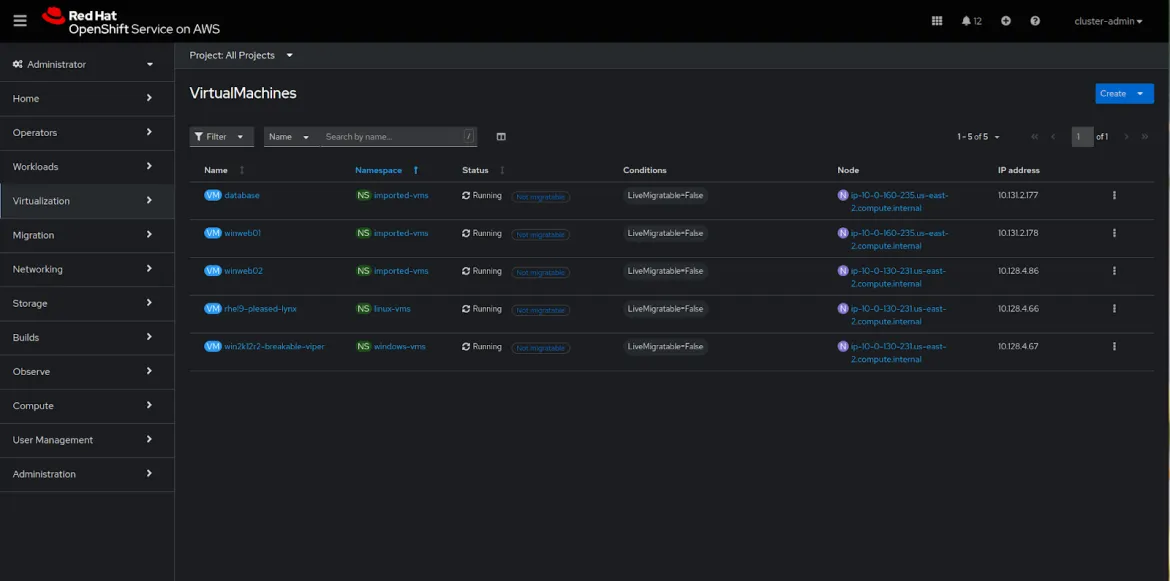The height and width of the screenshot is (581, 1170).
Task: Open node link in winweb02 row
Action: pos(899,277)
